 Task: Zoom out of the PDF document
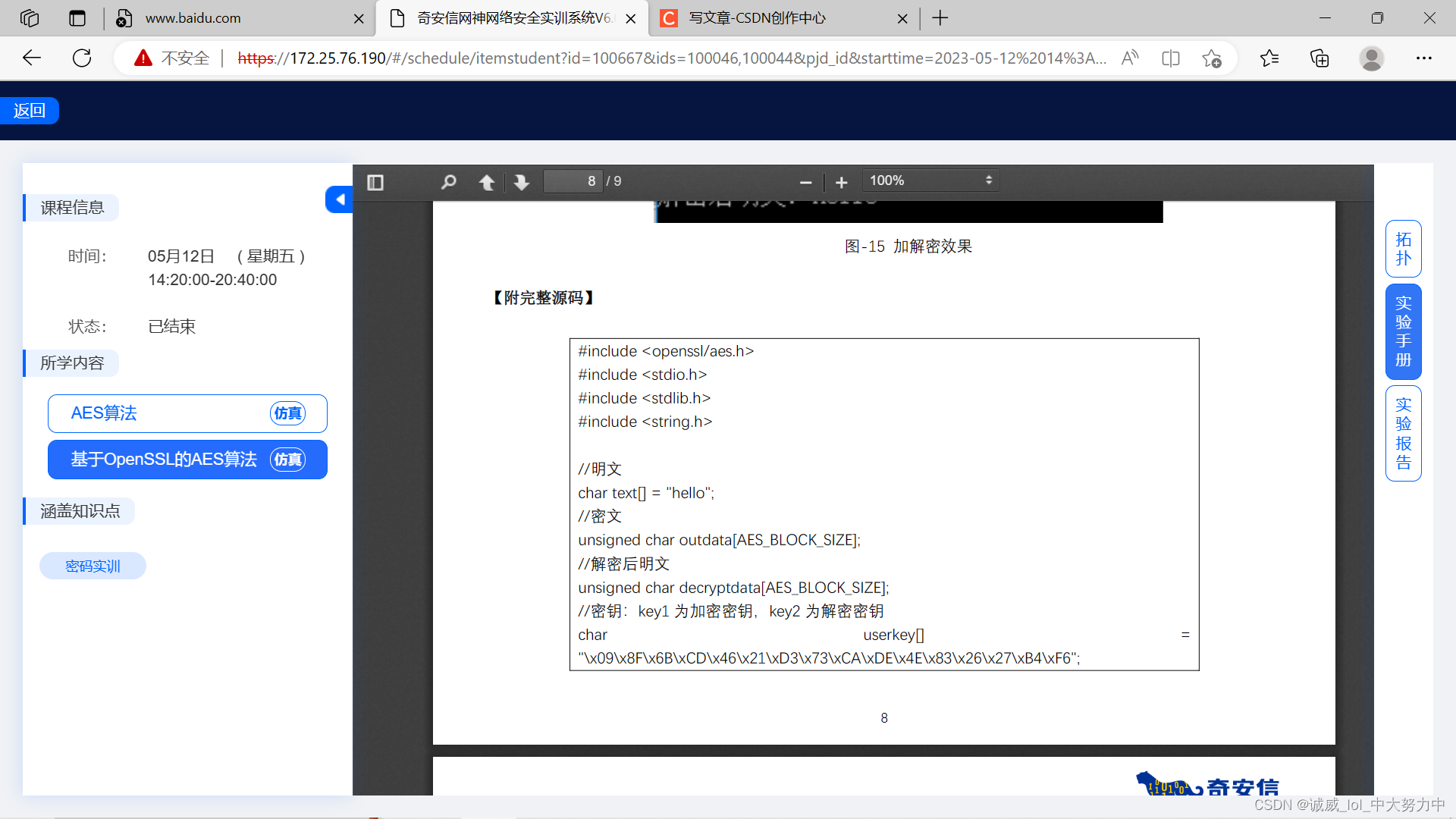pos(805,182)
